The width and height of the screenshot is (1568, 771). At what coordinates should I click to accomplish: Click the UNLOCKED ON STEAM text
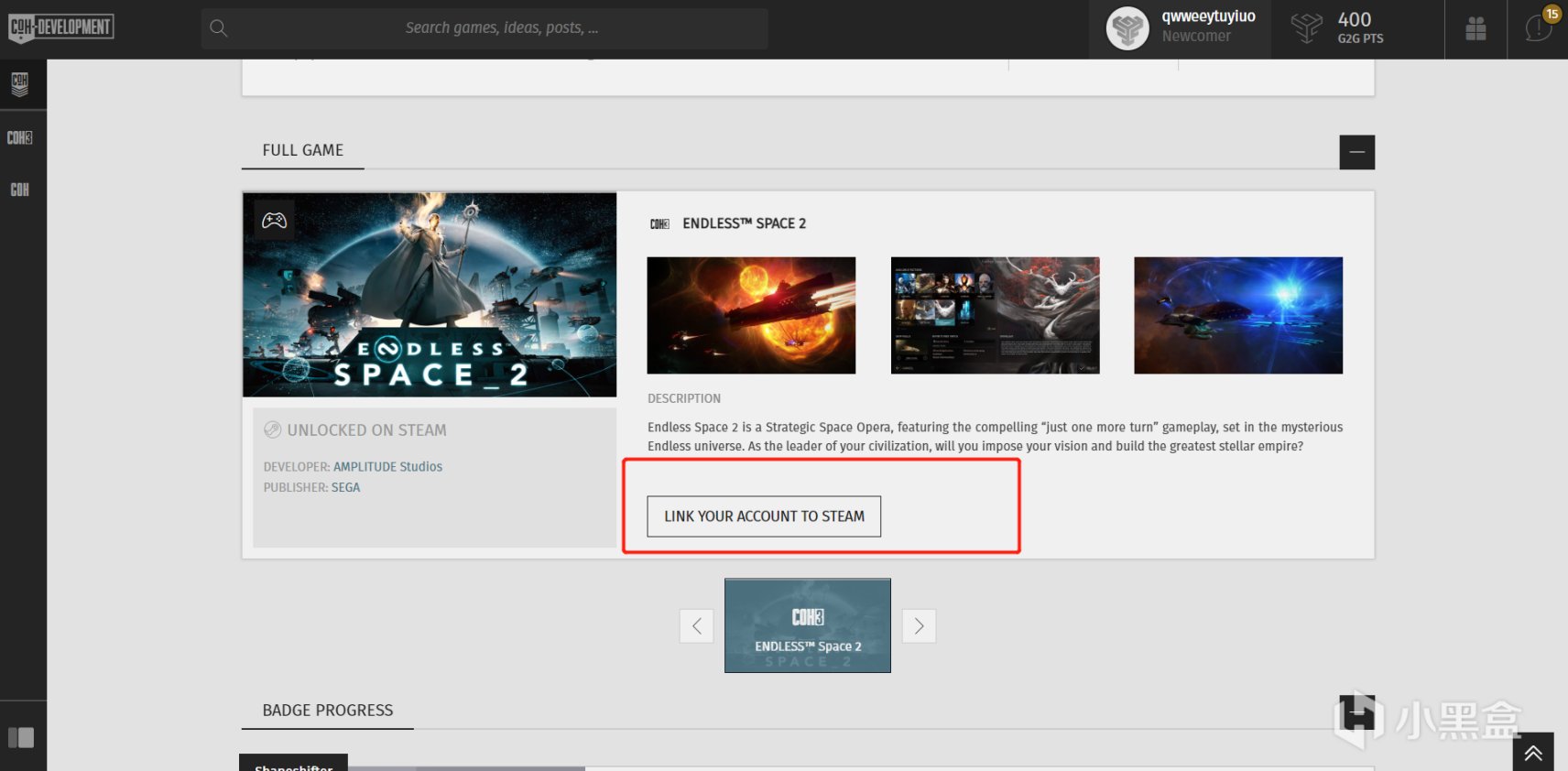tap(366, 430)
